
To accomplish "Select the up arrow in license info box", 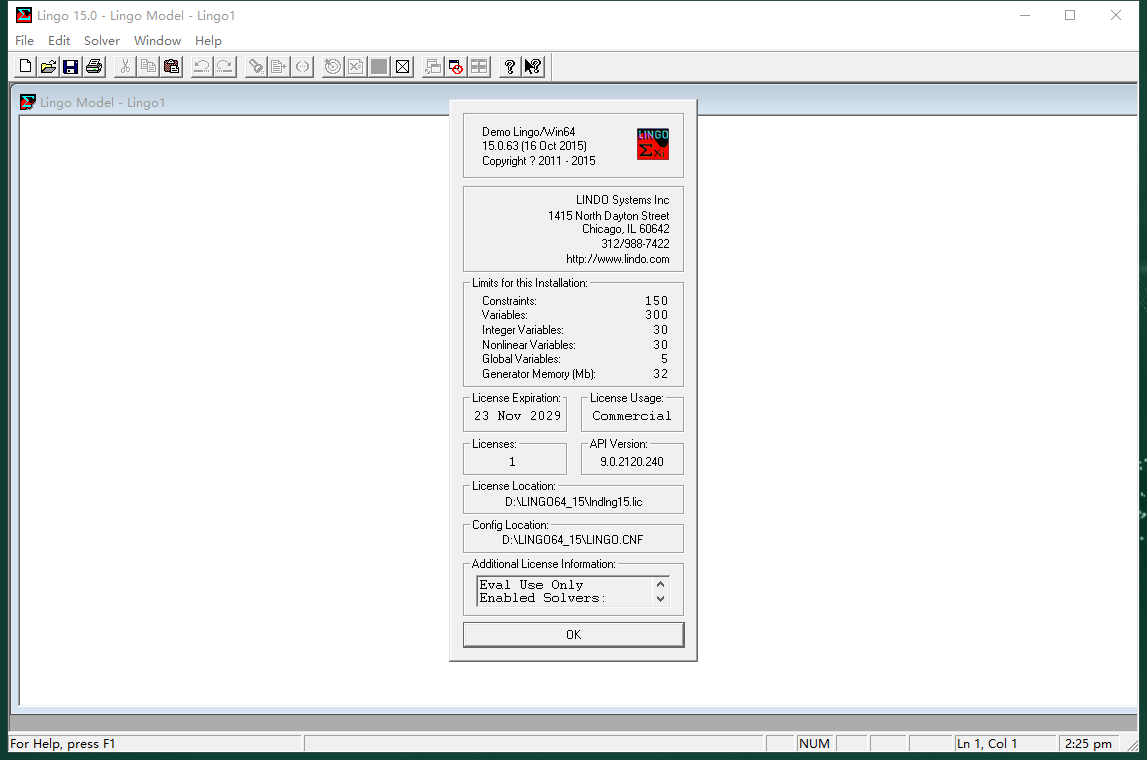I will point(661,584).
